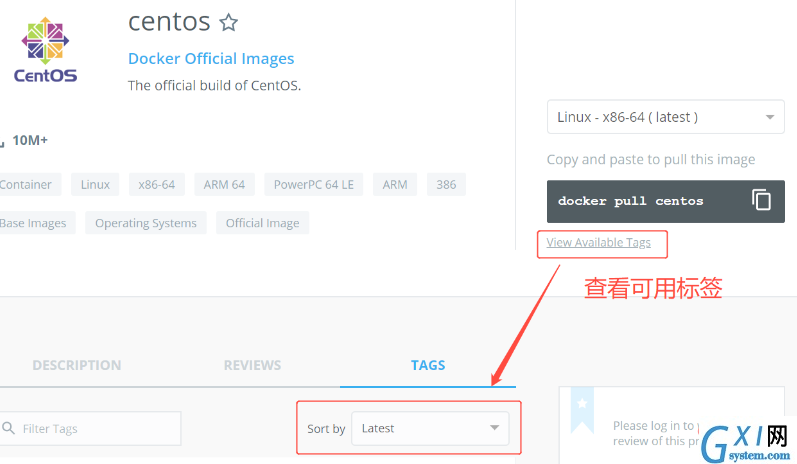Viewport: 797px width, 464px height.
Task: Click the Container tag chip
Action: pos(28,184)
